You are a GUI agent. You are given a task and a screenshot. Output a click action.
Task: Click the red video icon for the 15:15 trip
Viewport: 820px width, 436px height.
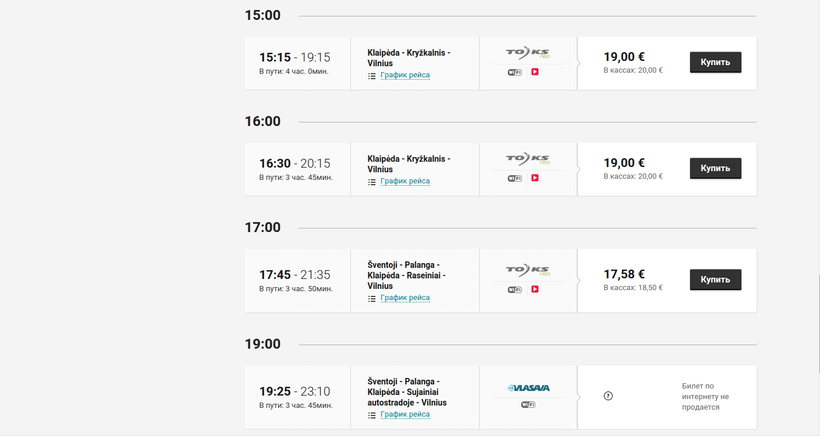pyautogui.click(x=535, y=72)
